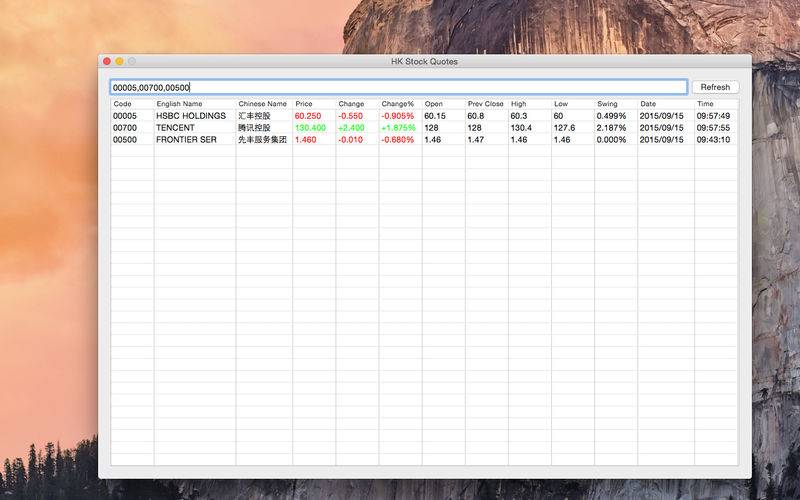Click the Prev Close column header
Image resolution: width=800 pixels, height=500 pixels.
point(486,104)
